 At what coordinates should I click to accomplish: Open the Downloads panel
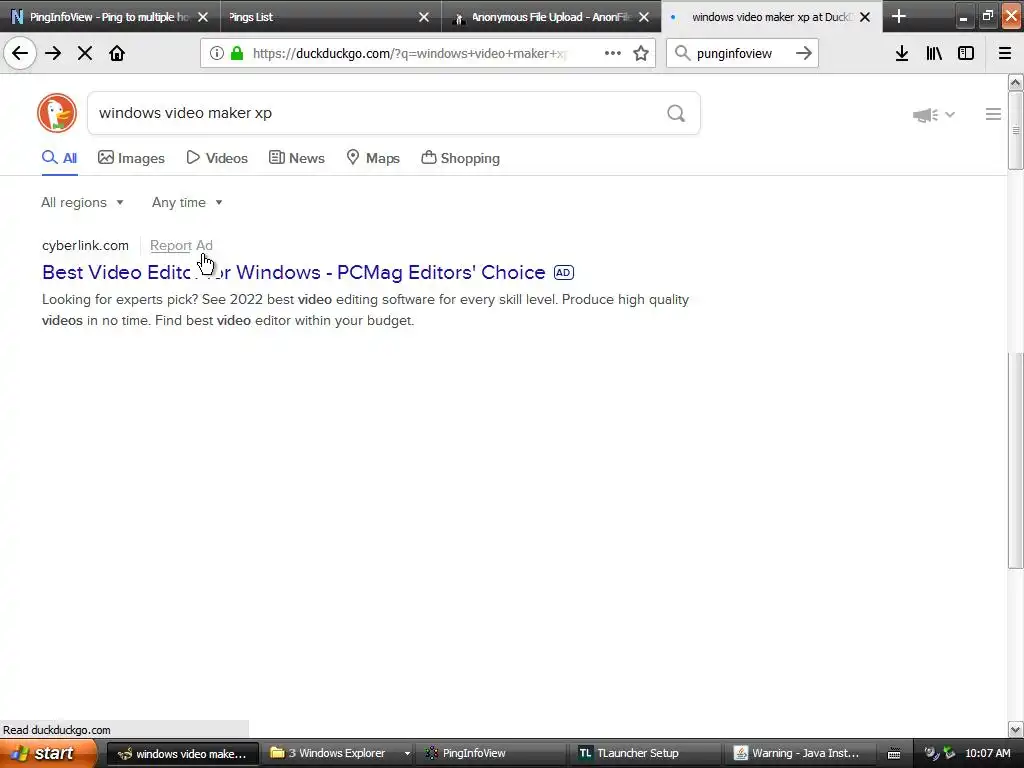click(x=902, y=53)
